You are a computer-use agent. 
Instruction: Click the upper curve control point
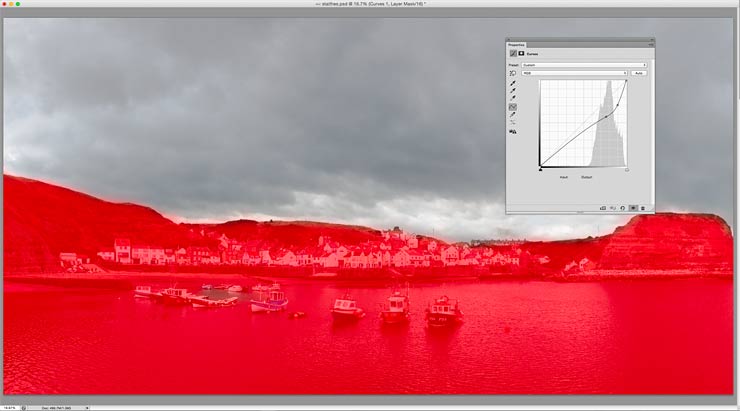(x=618, y=105)
